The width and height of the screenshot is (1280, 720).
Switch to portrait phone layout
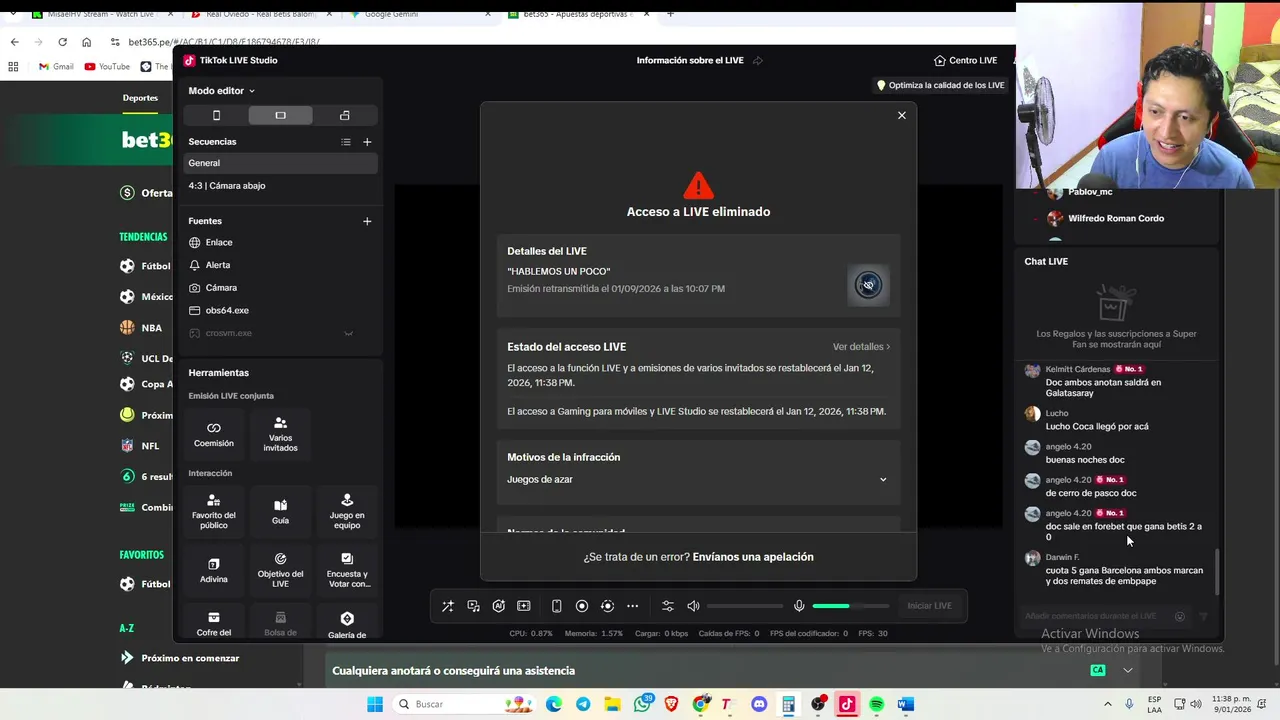(x=216, y=115)
